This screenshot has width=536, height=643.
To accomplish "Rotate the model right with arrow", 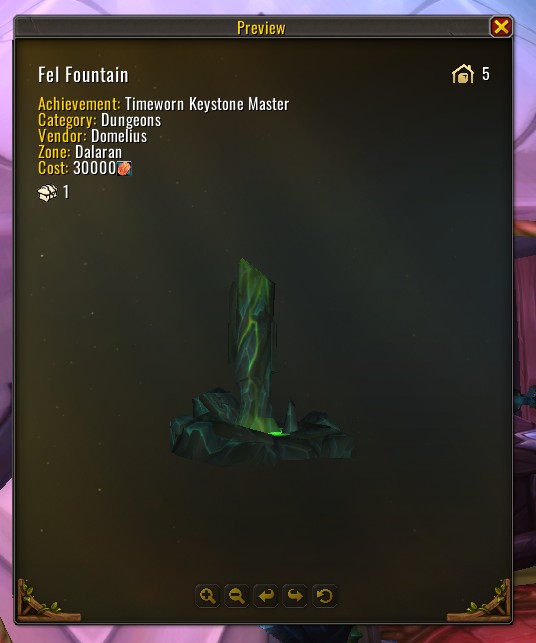I will tap(295, 595).
